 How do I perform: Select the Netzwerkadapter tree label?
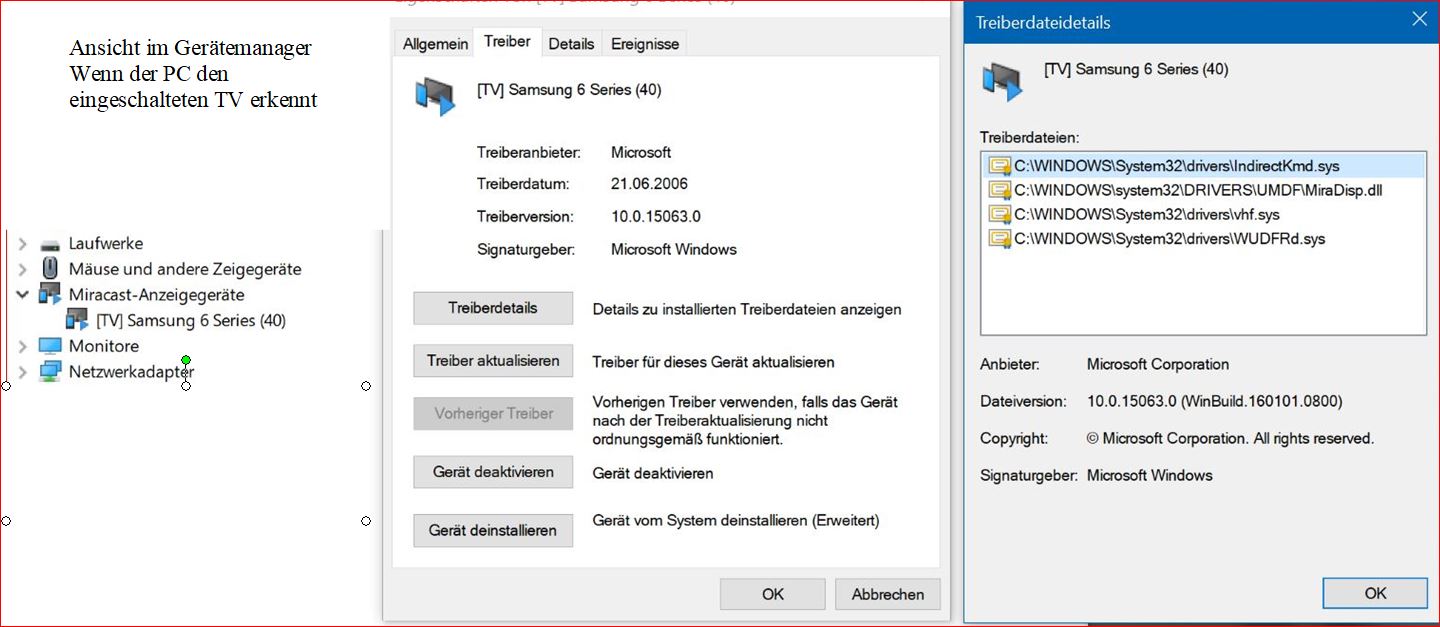coord(132,372)
